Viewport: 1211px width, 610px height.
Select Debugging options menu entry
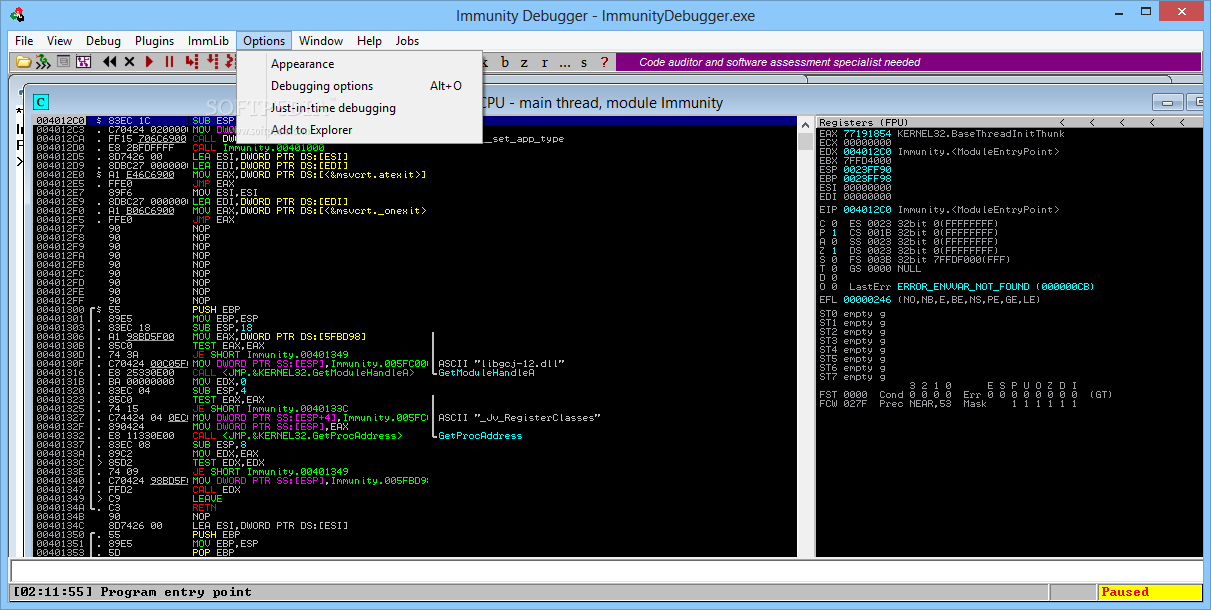[x=360, y=86]
